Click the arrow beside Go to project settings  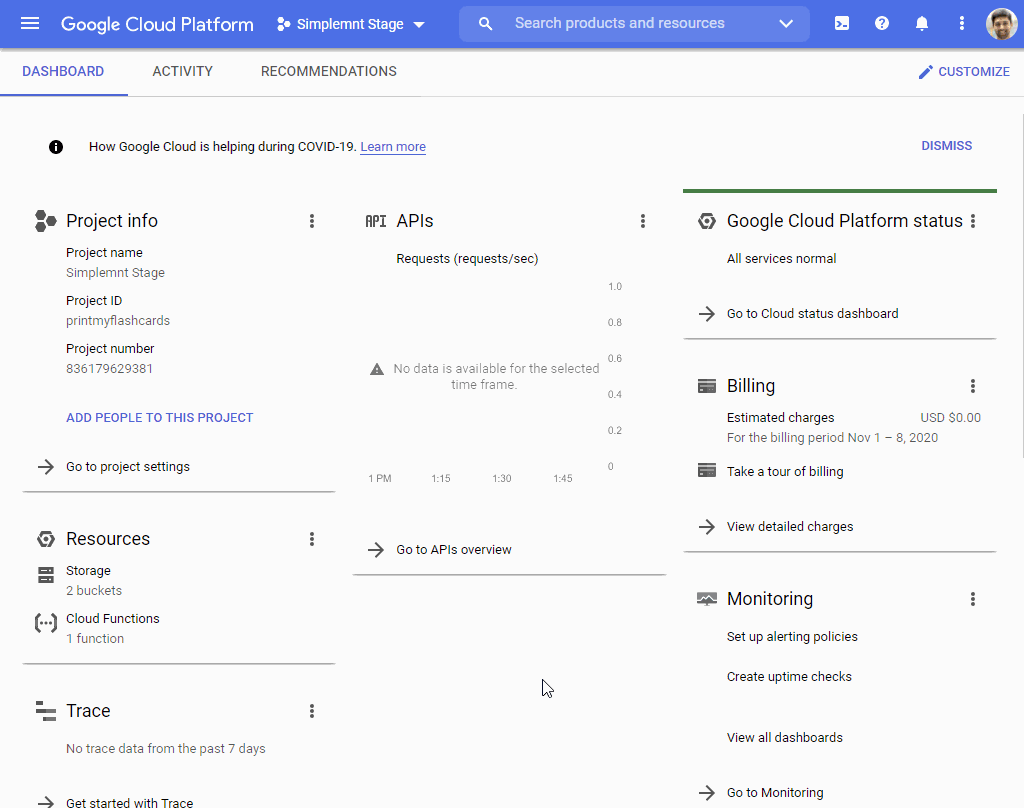click(x=46, y=466)
